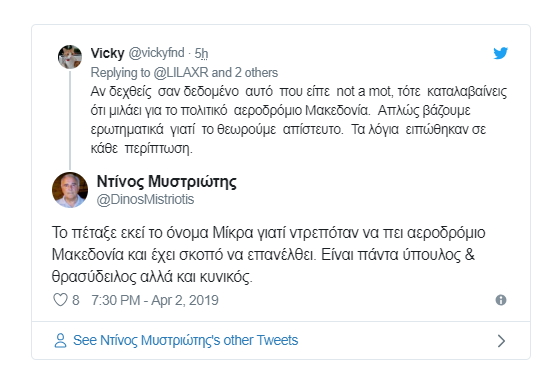This screenshot has width=557, height=383.
Task: Open Ντίνος Μυστριώτης profile photo
Action: (70, 190)
